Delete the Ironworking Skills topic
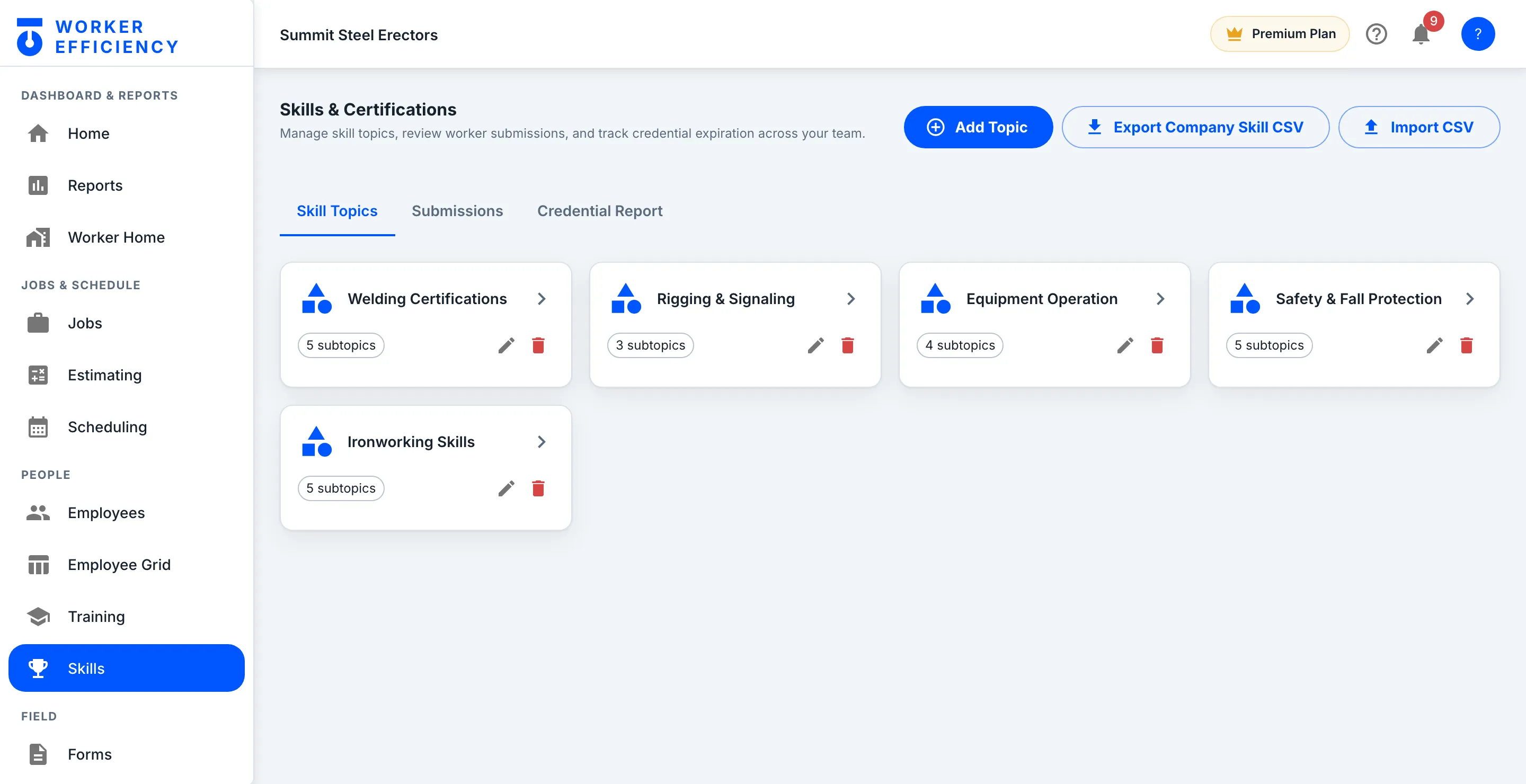This screenshot has width=1526, height=784. point(538,488)
